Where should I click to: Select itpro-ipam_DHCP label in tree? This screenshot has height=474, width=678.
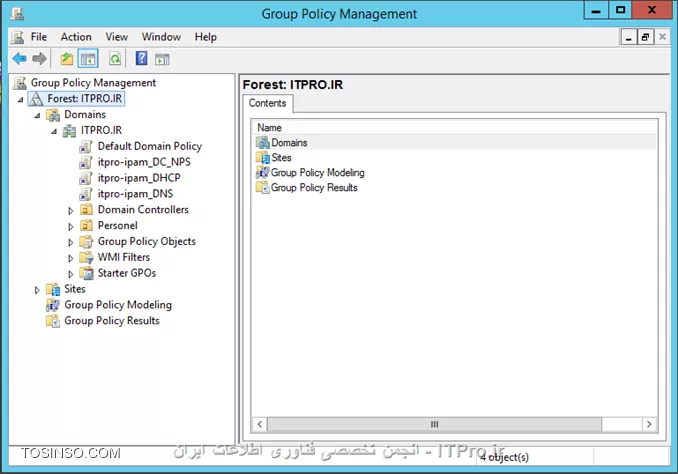[139, 178]
